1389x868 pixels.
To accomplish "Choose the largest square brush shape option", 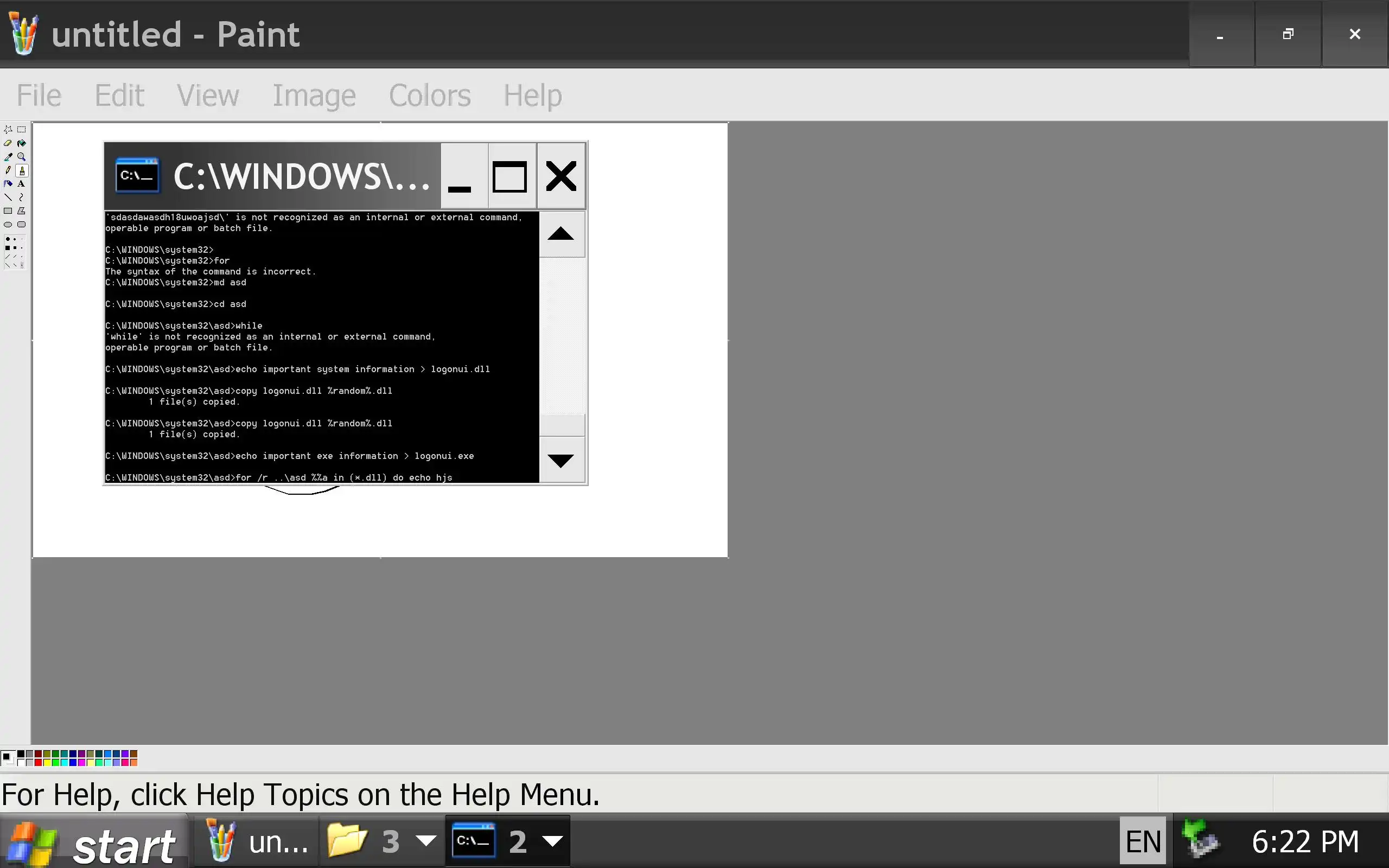I will (x=8, y=248).
